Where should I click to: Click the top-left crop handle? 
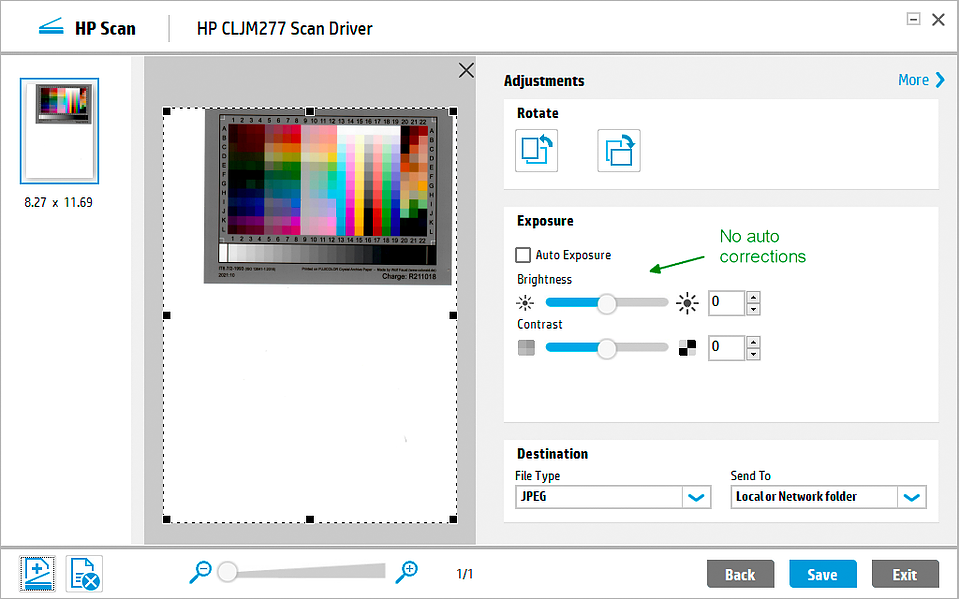[x=166, y=111]
